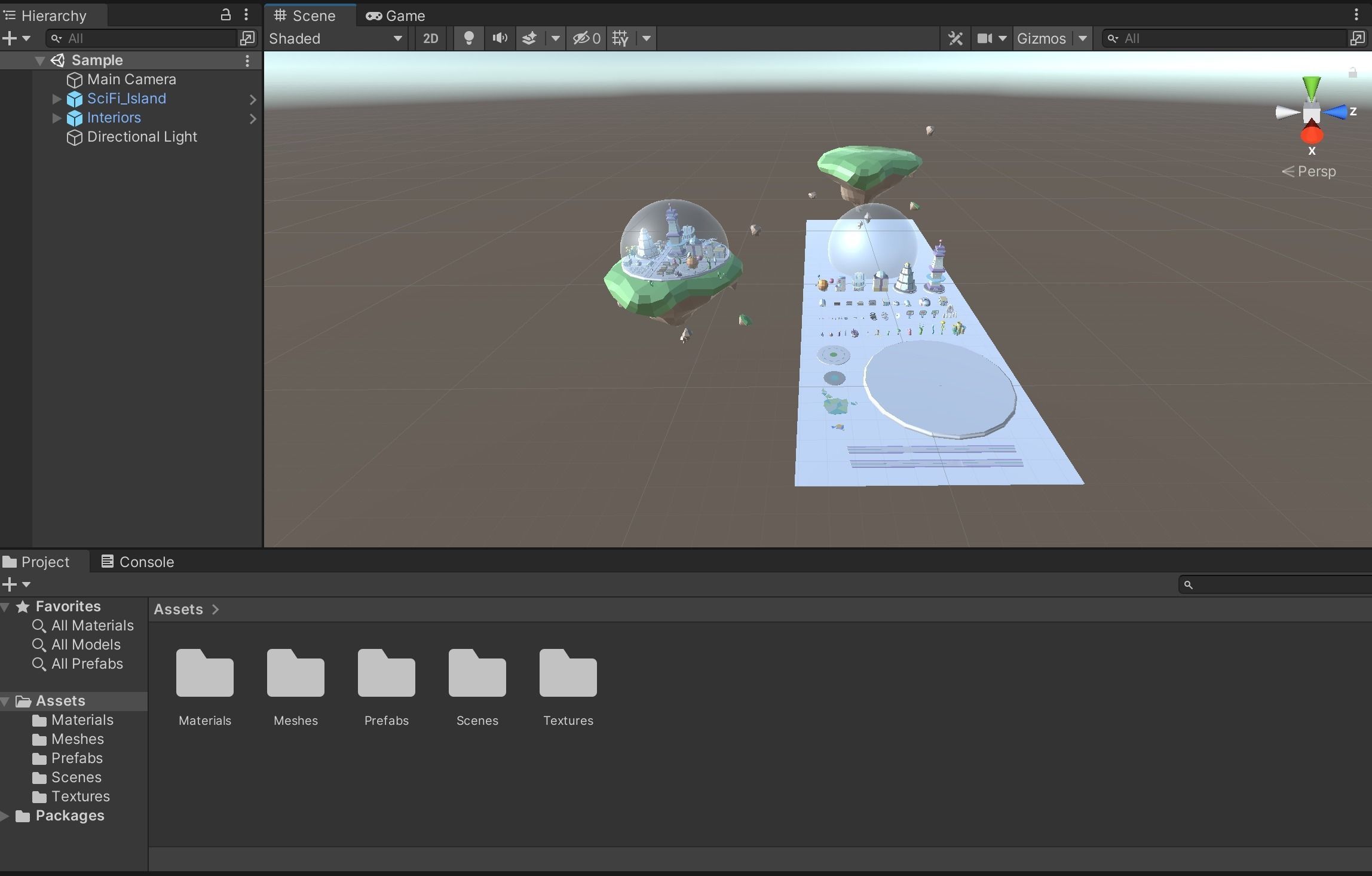
Task: Open the component editor tools icon
Action: 955,38
